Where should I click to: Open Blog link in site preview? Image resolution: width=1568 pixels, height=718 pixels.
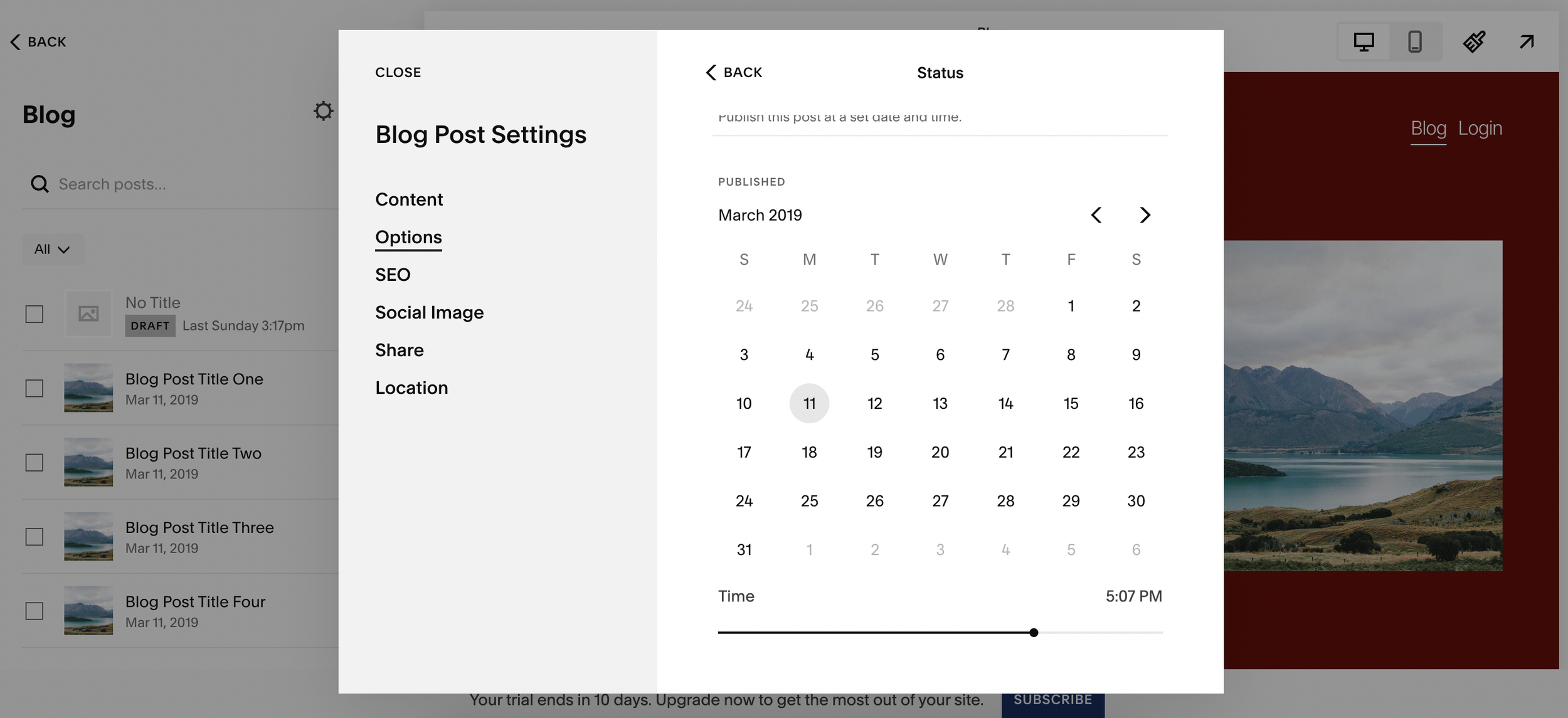pos(1428,129)
